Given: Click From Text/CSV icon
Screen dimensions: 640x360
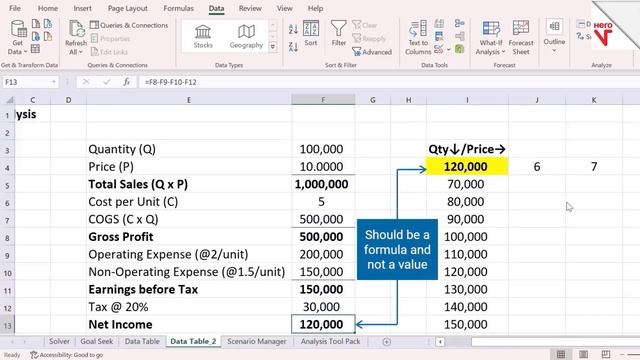Looking at the screenshot, I should pos(36,24).
